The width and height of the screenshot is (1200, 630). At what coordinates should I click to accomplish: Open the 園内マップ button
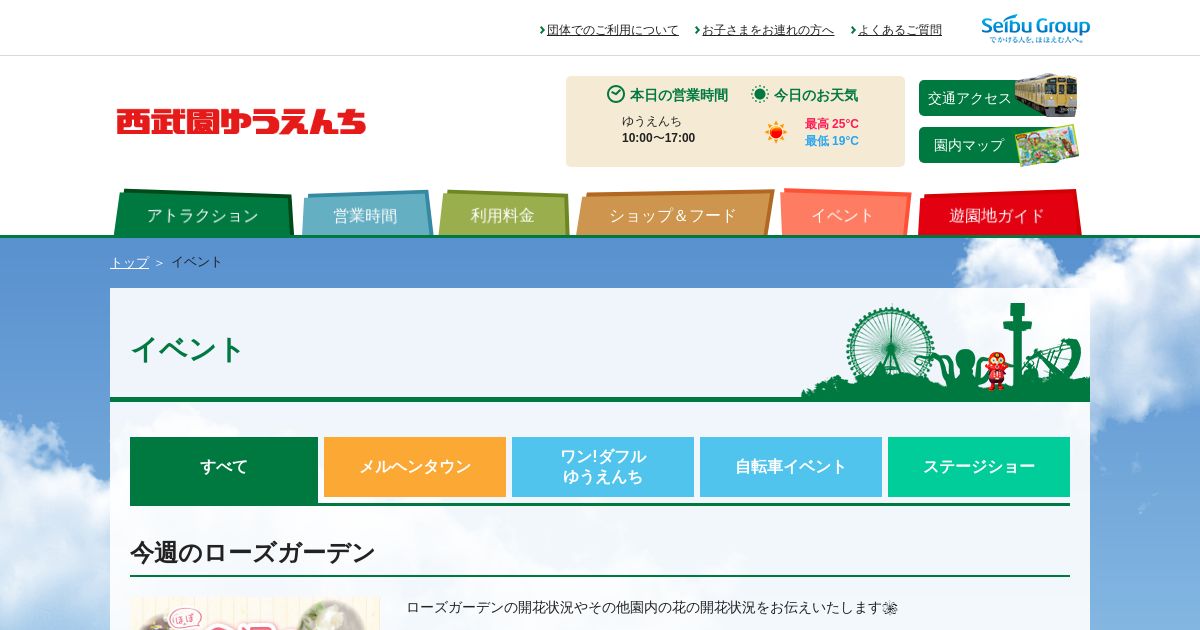coord(998,145)
